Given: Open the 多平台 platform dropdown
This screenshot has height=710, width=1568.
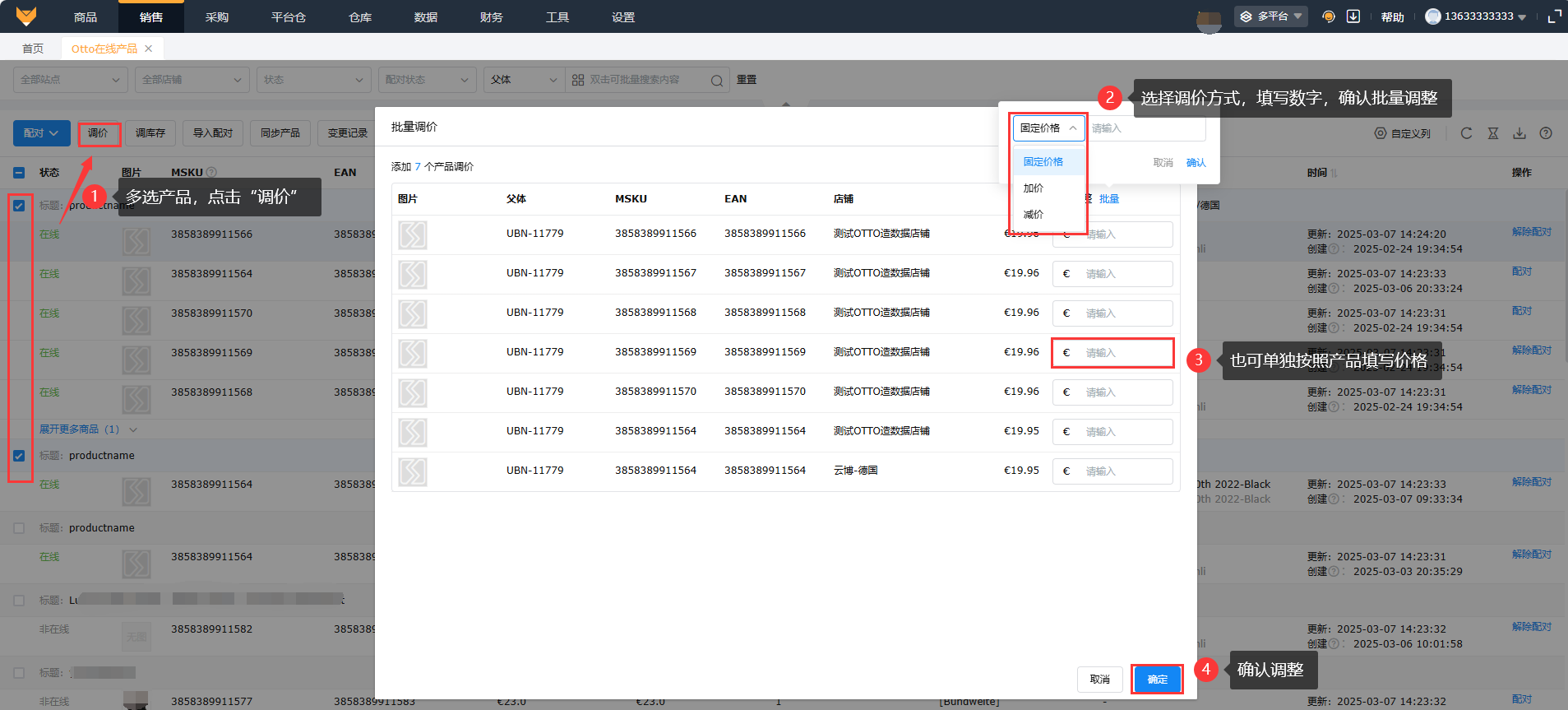Looking at the screenshot, I should tap(1271, 16).
